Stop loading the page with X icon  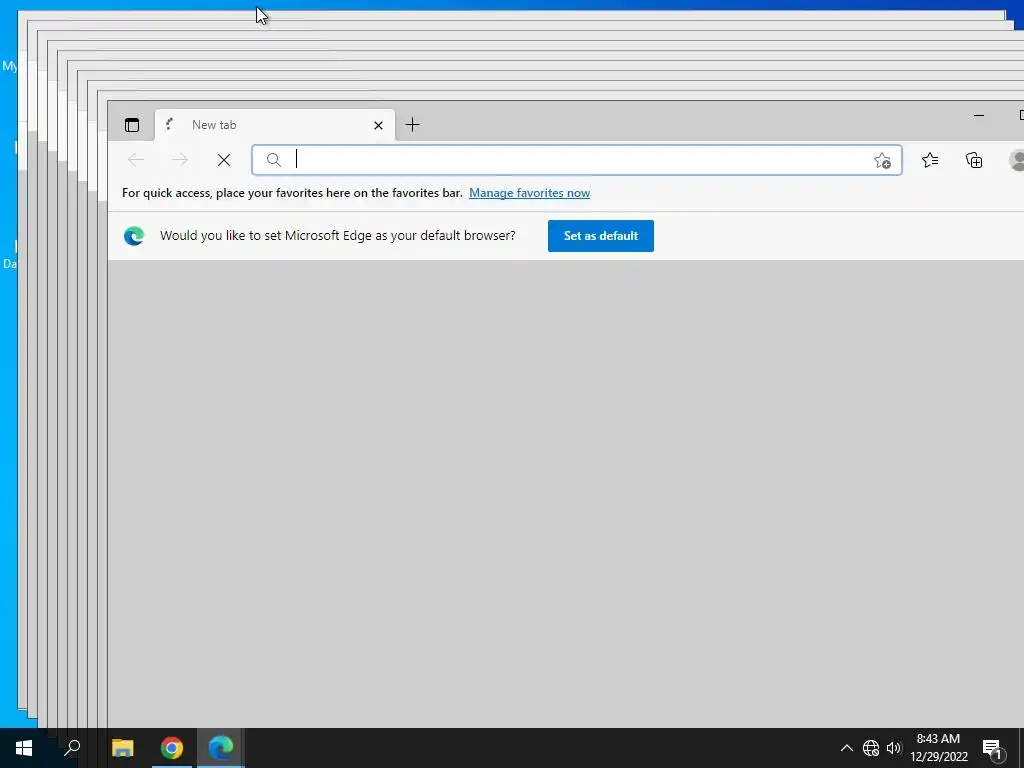pyautogui.click(x=224, y=160)
